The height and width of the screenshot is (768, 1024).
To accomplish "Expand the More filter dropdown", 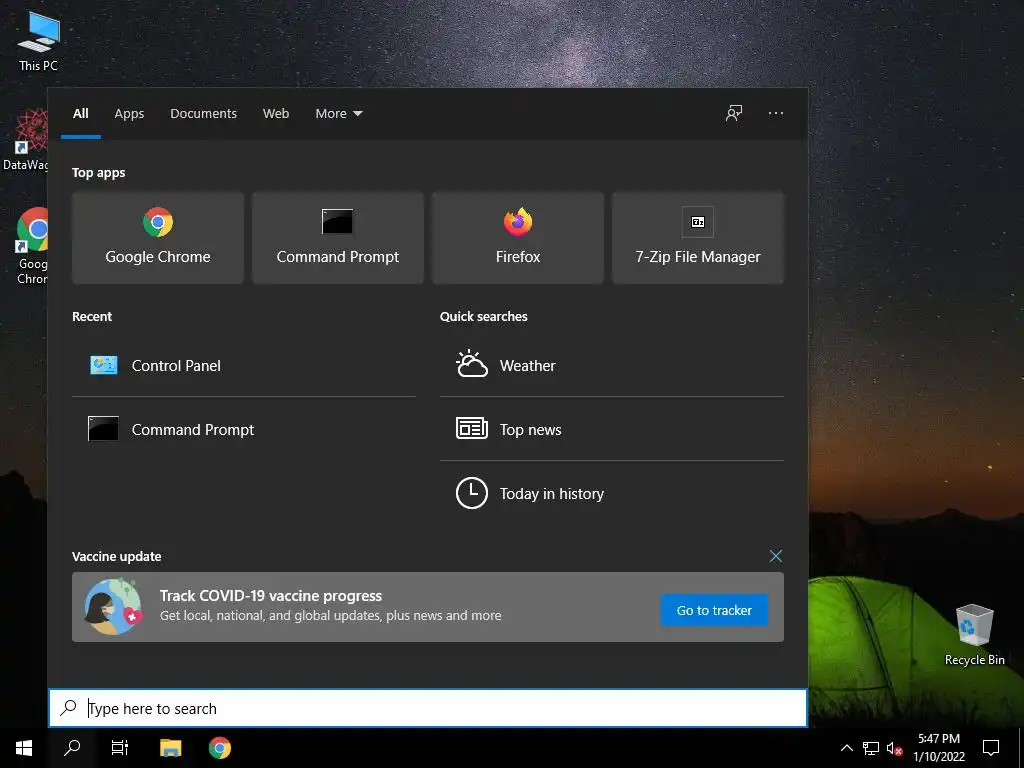I will click(x=338, y=114).
